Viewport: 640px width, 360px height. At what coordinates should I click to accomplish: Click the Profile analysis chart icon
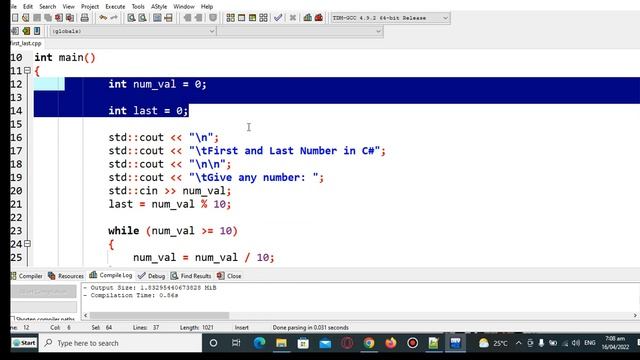(308, 18)
